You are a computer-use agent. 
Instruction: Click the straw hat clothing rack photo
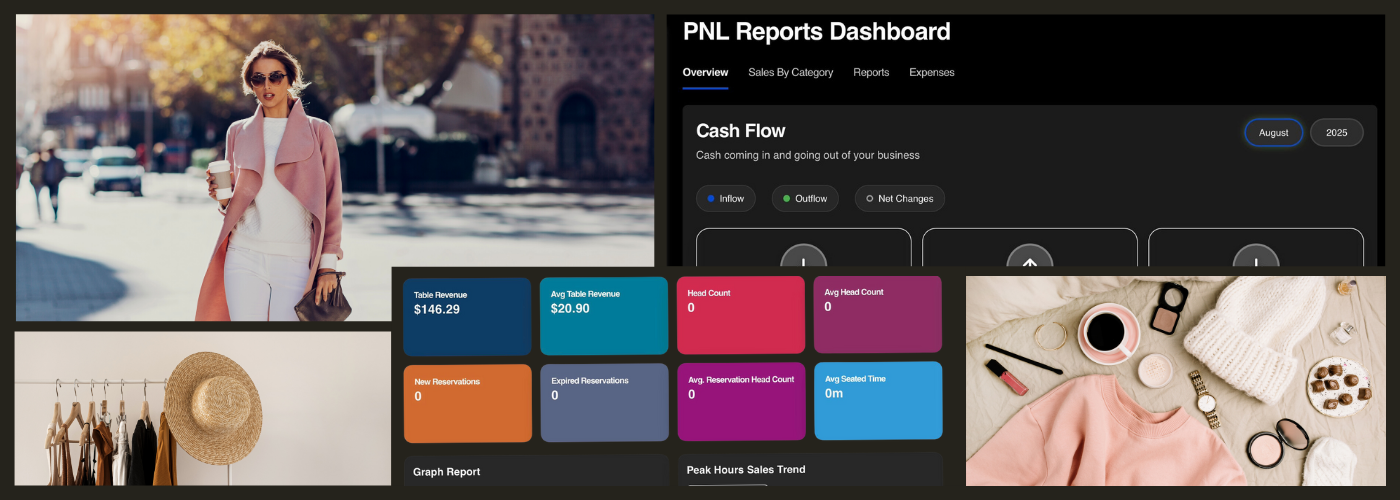click(x=202, y=408)
